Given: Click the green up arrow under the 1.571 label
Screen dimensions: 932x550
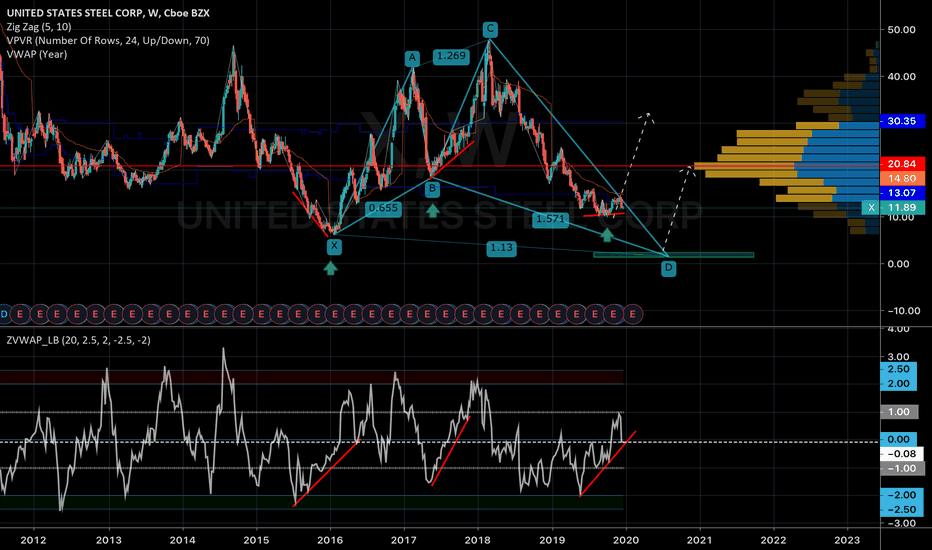Looking at the screenshot, I should [x=606, y=235].
